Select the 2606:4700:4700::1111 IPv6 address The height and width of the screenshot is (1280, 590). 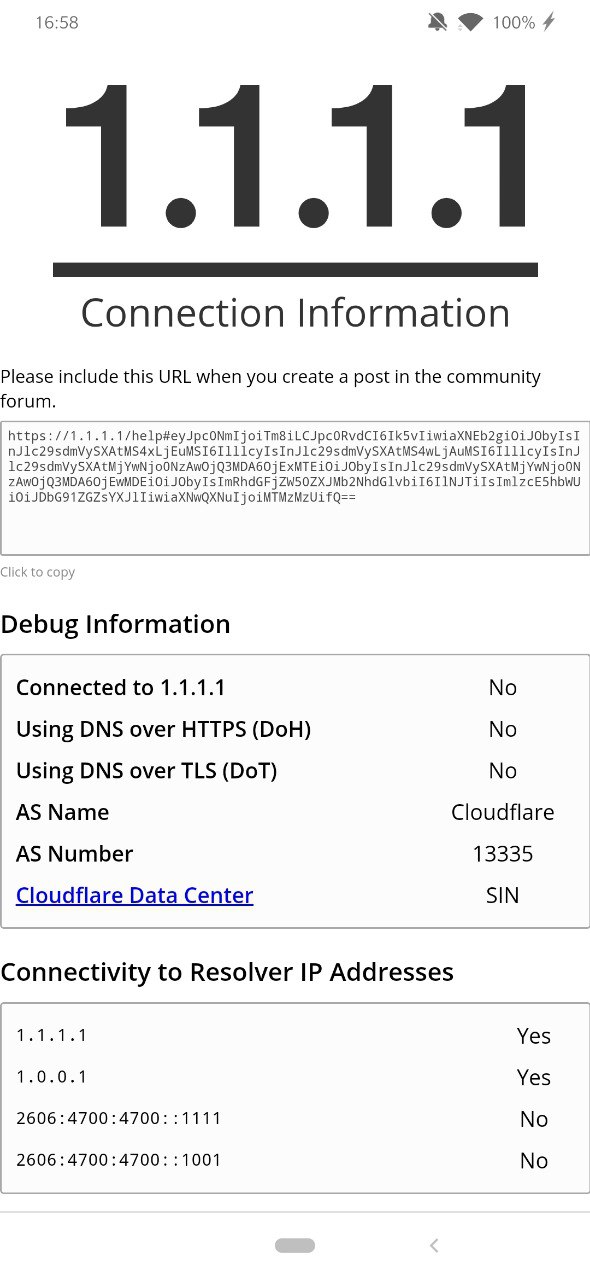point(119,1118)
